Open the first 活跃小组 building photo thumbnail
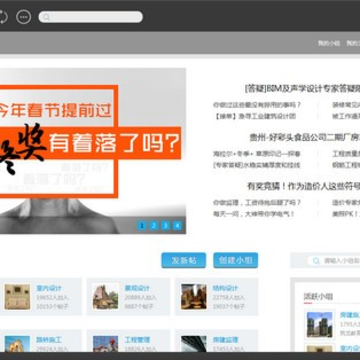Image resolution: width=360 pixels, height=360 pixels. (x=320, y=325)
